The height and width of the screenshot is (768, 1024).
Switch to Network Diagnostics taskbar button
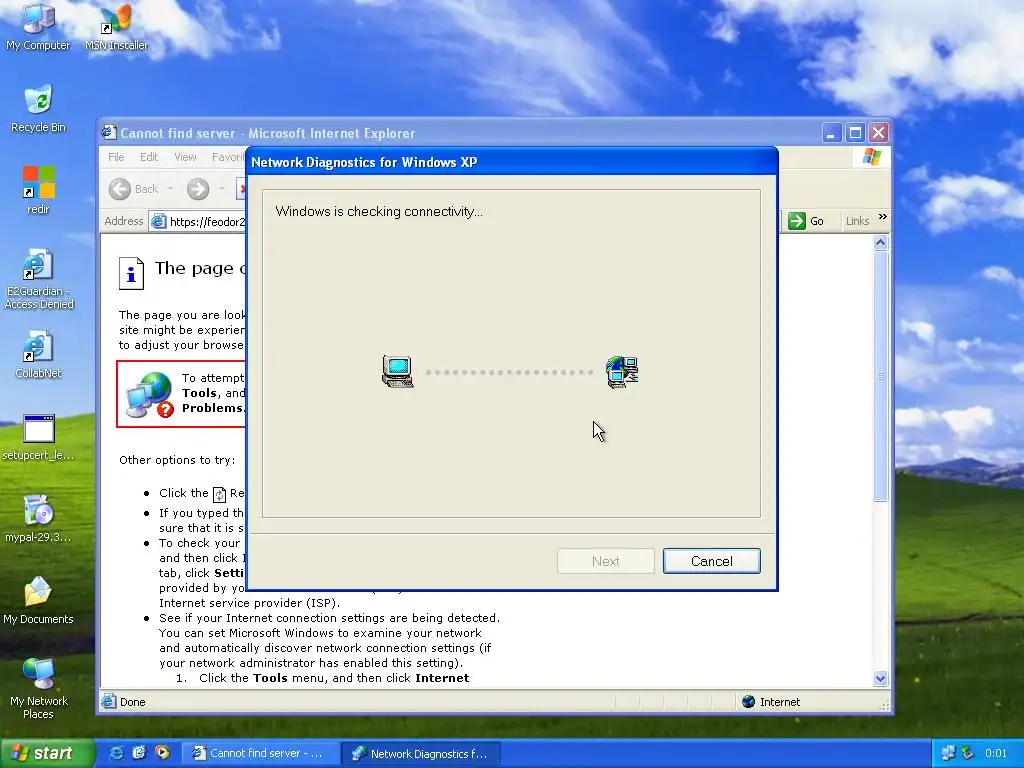click(421, 753)
